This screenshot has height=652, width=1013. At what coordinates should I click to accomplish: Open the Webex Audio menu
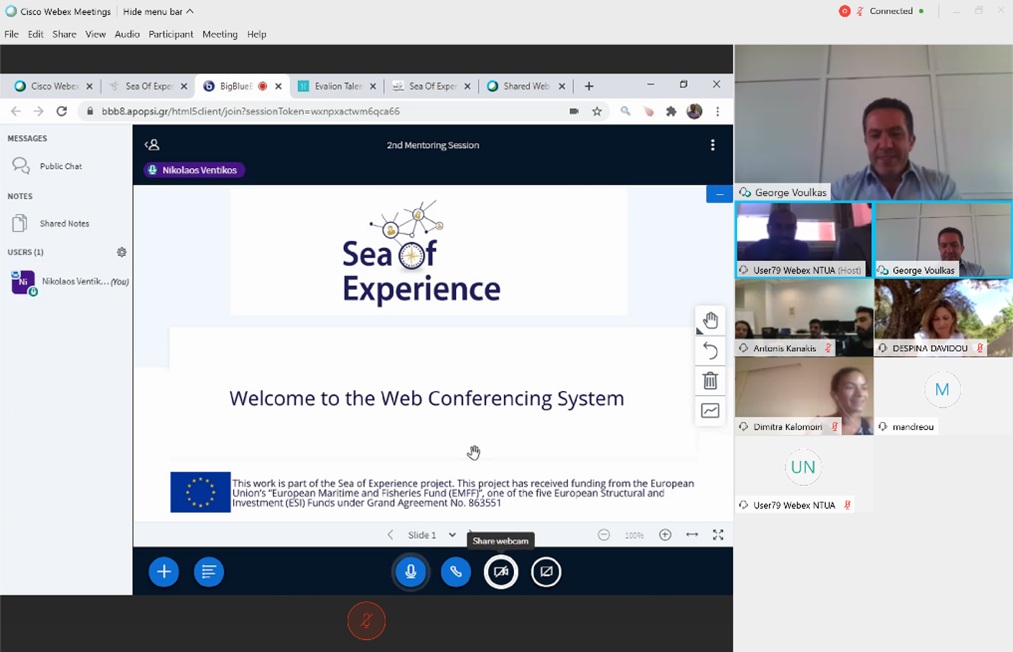(127, 34)
